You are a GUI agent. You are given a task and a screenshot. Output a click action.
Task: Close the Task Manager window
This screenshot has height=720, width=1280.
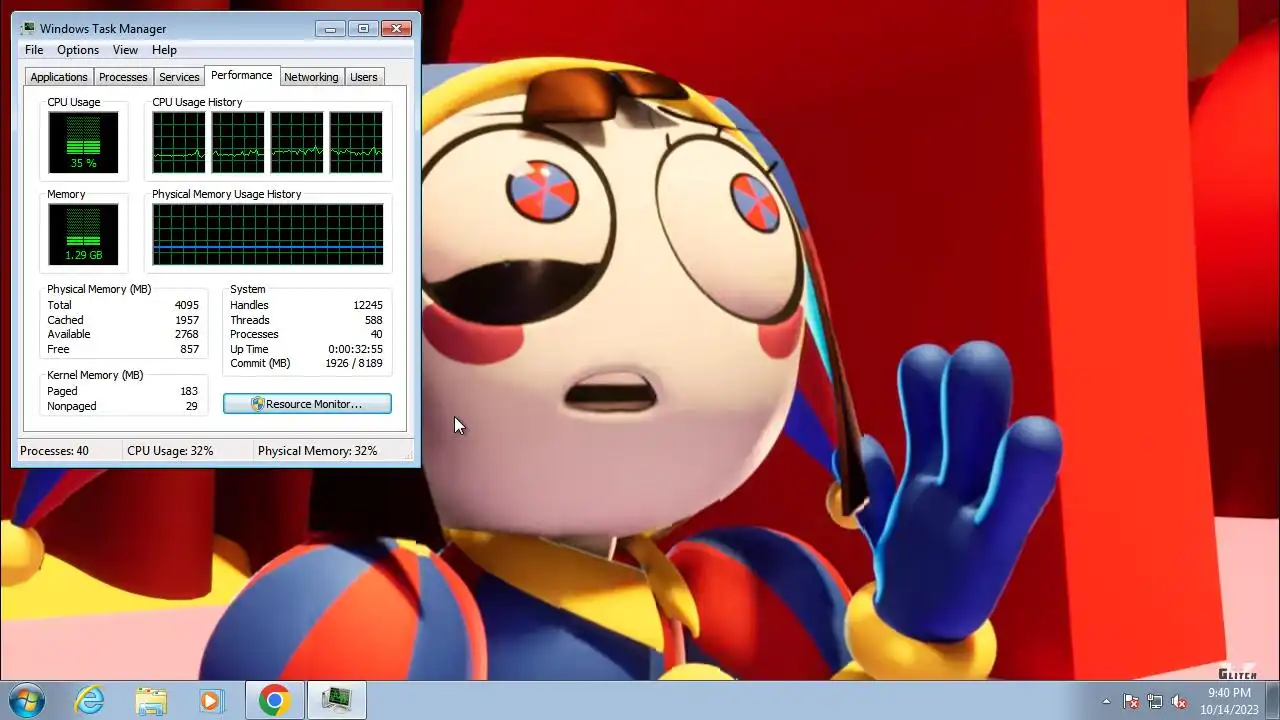(397, 28)
